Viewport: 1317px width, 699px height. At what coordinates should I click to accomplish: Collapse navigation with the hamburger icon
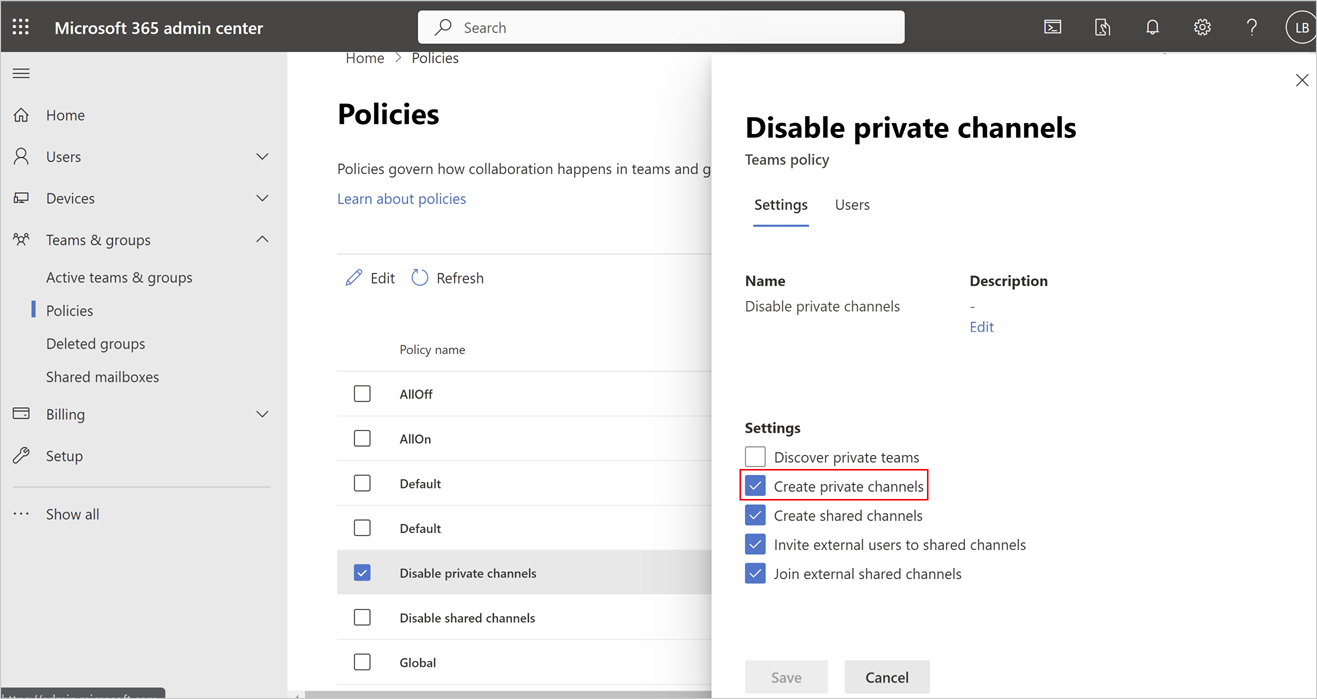point(21,73)
